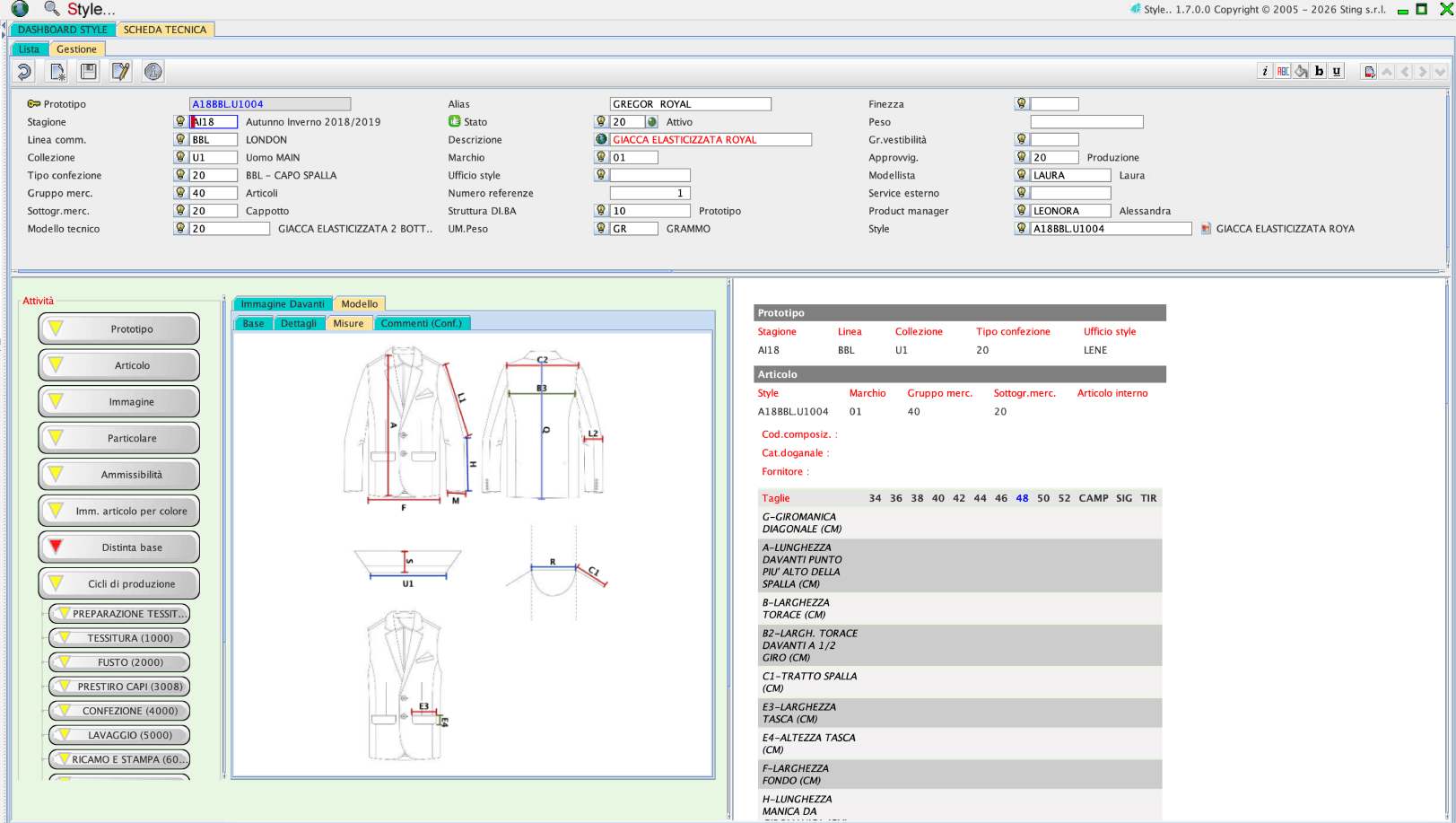Image resolution: width=1456 pixels, height=823 pixels.
Task: Click the round info toolbar icon
Action: (x=153, y=72)
